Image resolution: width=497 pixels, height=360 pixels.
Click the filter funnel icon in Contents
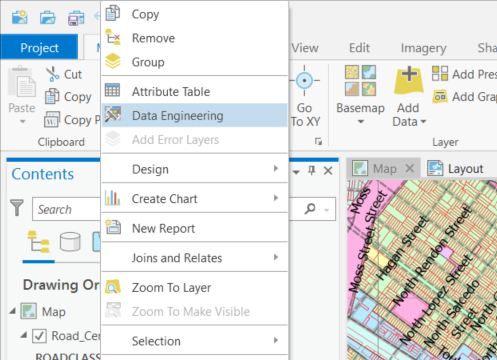coord(17,208)
